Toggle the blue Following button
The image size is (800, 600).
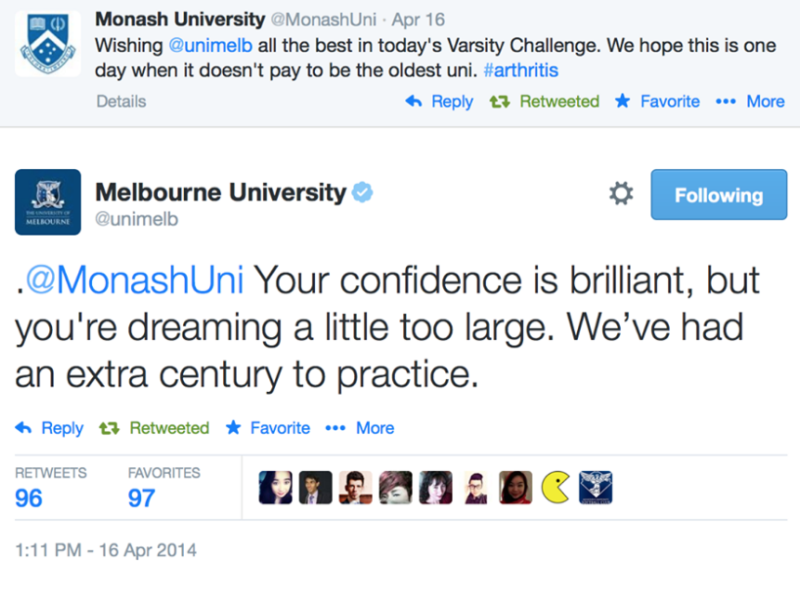point(718,195)
